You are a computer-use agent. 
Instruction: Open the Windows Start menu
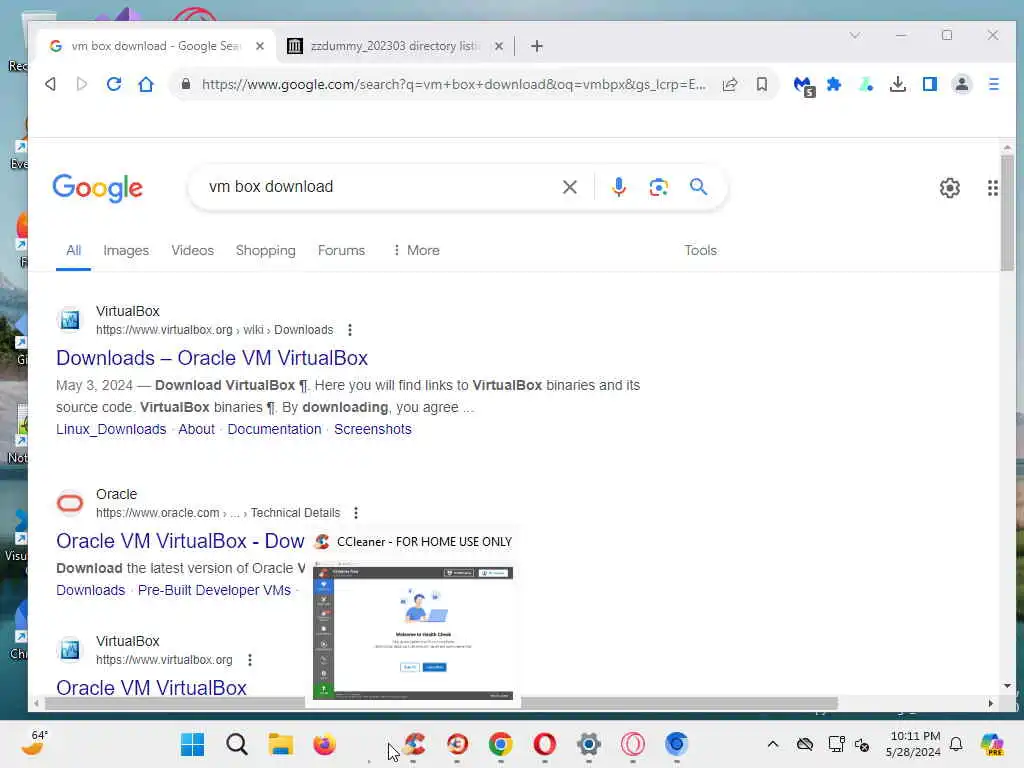193,744
